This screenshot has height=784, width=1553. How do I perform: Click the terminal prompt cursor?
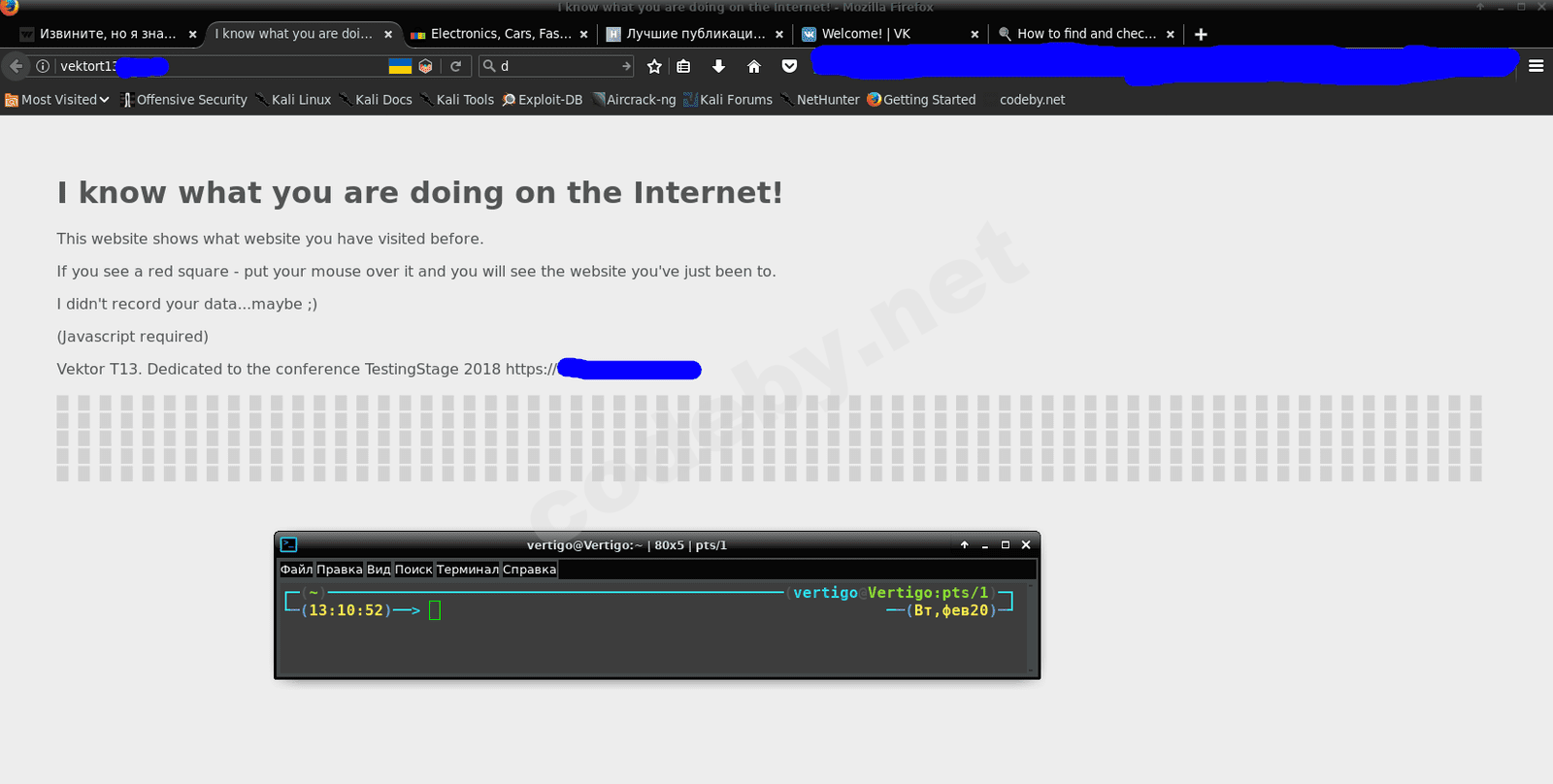coord(435,610)
